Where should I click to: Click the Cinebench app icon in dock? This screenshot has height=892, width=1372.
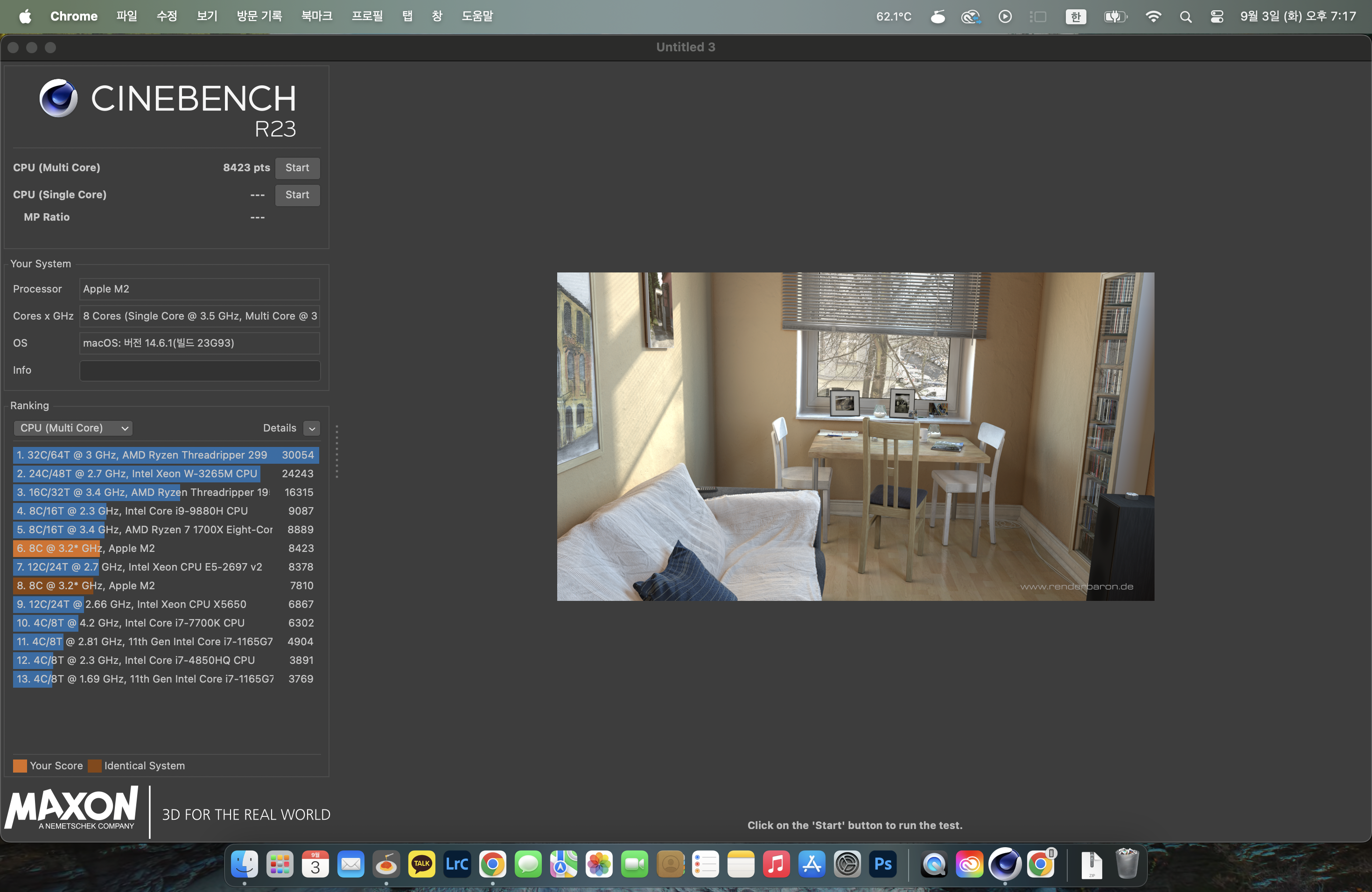pyautogui.click(x=1005, y=864)
